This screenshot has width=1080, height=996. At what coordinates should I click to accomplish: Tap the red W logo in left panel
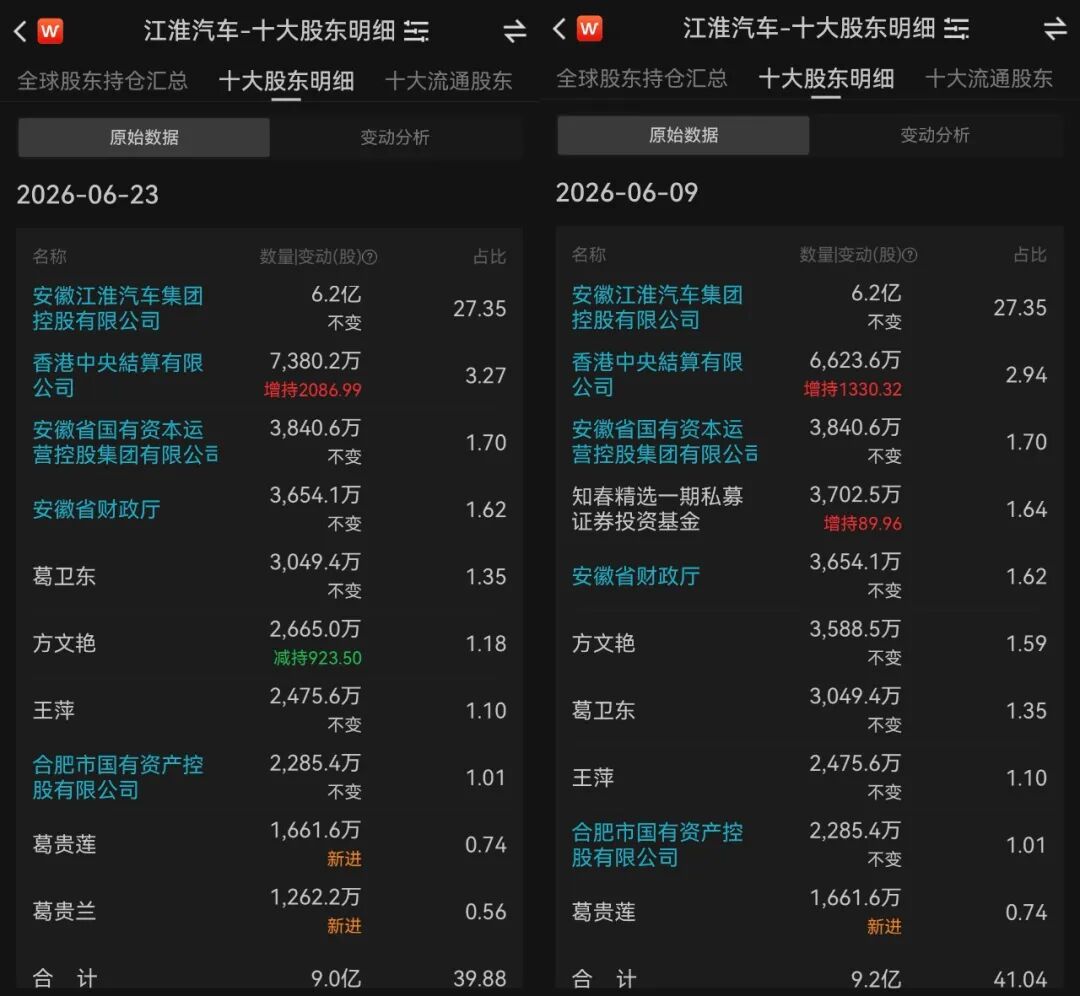50,31
